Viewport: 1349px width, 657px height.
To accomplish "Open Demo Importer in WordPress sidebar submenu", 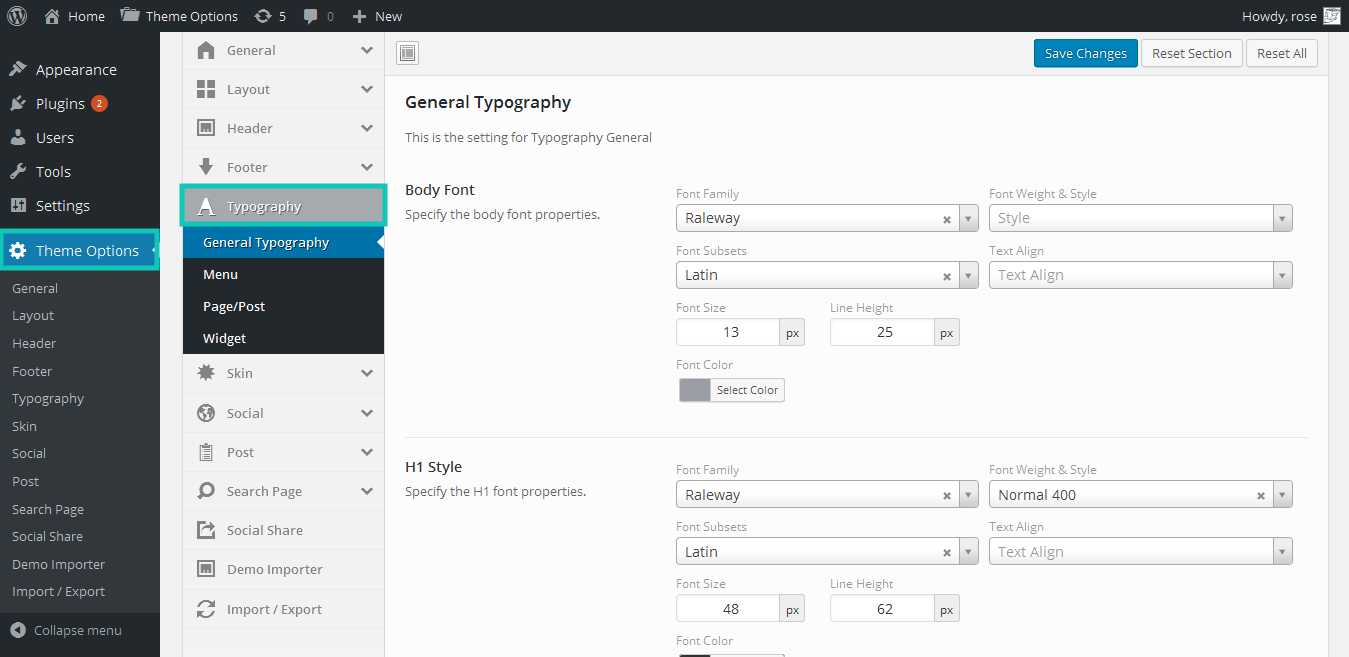I will pos(58,564).
